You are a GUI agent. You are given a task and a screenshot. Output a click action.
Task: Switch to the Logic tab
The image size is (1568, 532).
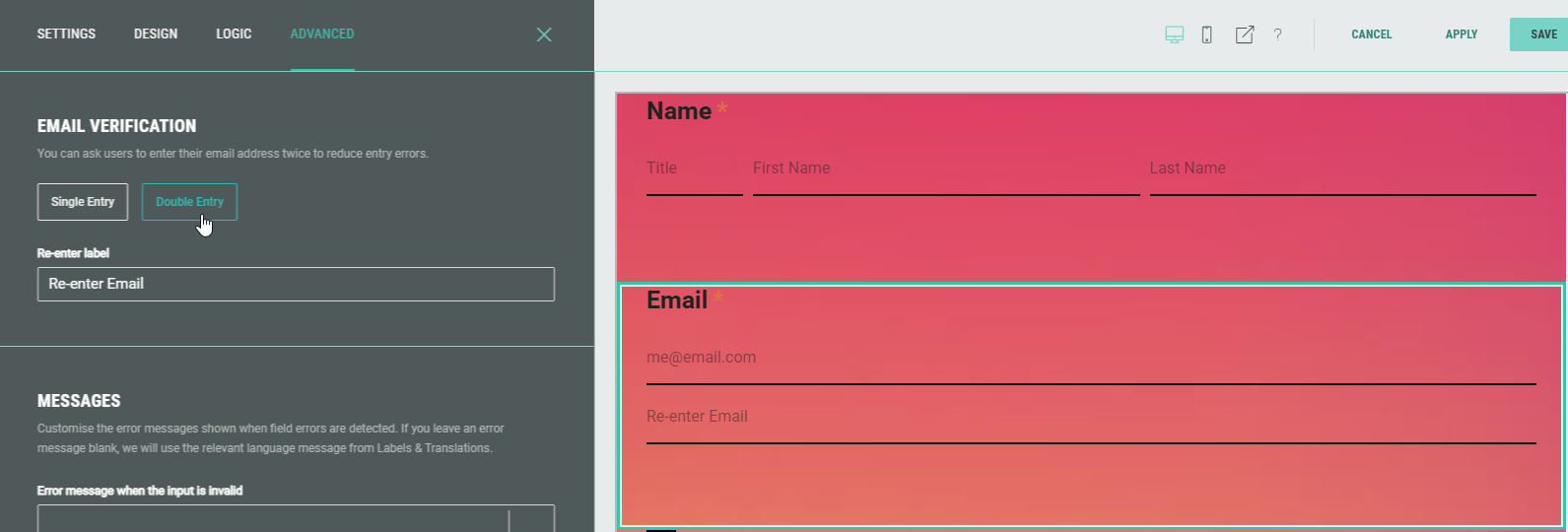coord(234,33)
